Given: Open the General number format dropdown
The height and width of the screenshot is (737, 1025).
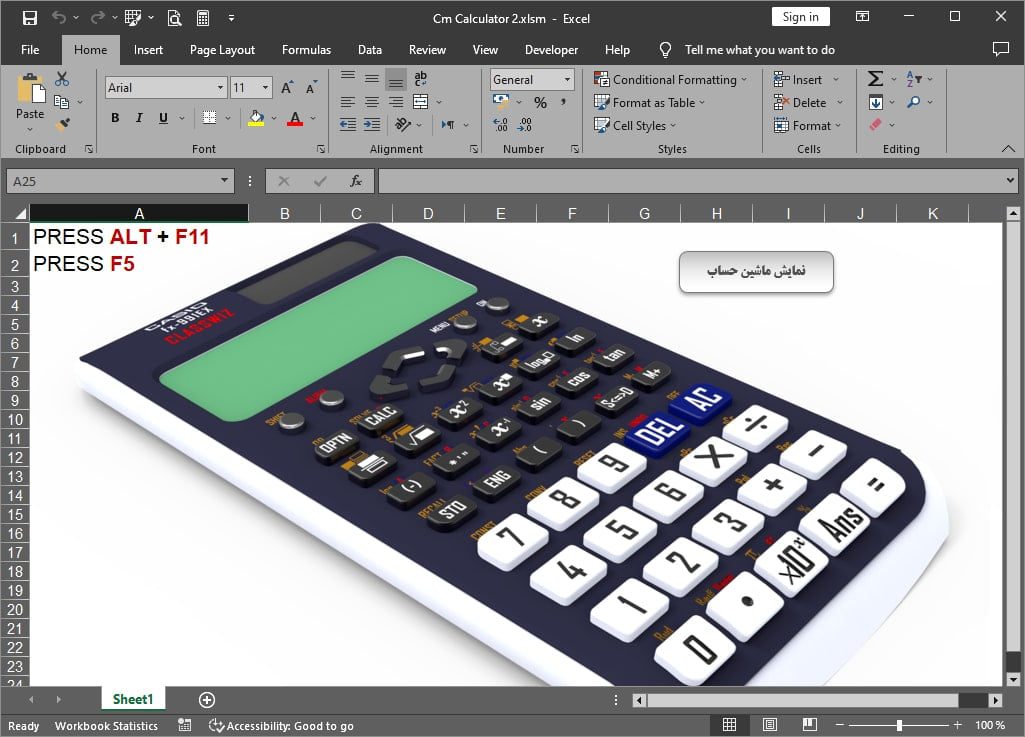Looking at the screenshot, I should tap(567, 80).
